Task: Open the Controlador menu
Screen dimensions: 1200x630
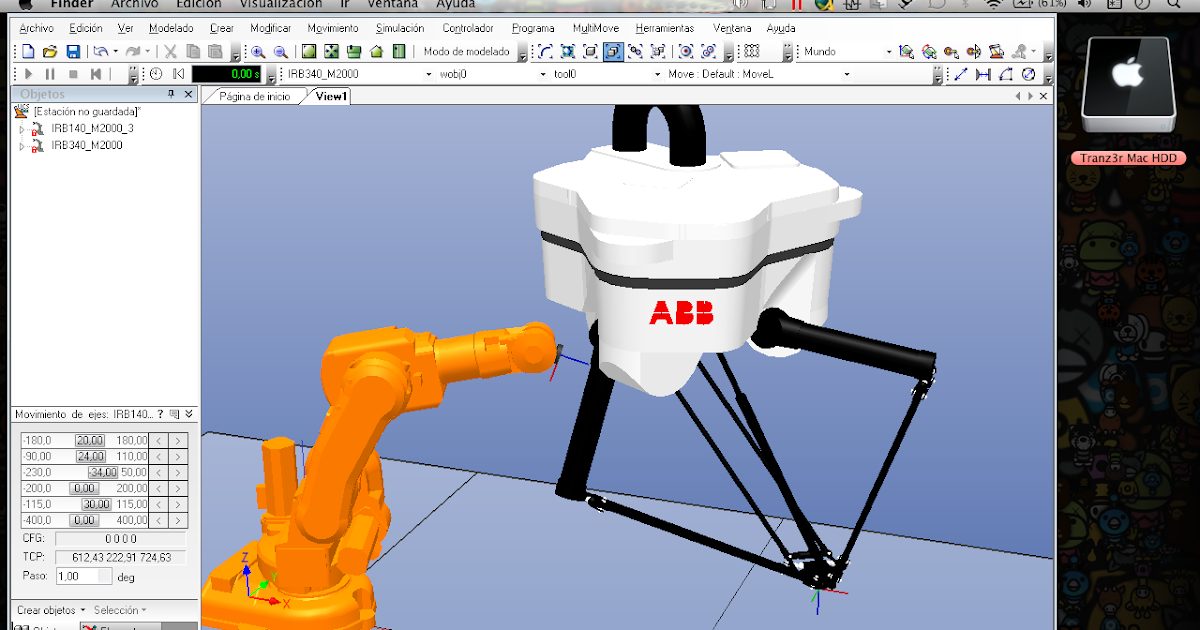Action: pyautogui.click(x=468, y=28)
